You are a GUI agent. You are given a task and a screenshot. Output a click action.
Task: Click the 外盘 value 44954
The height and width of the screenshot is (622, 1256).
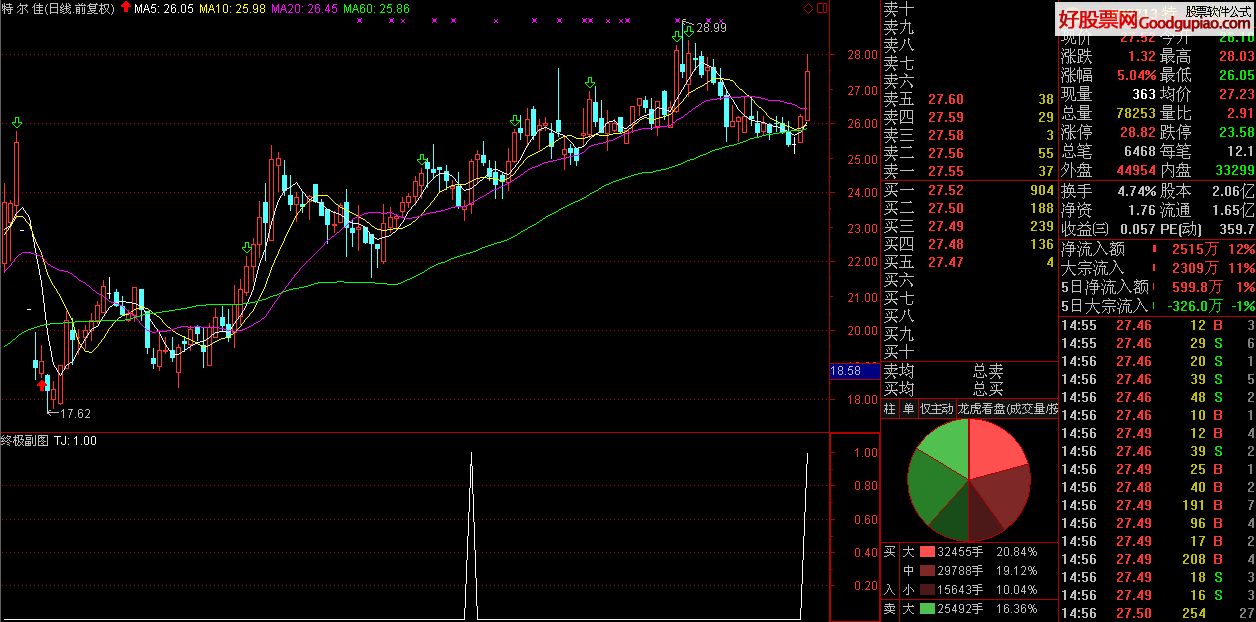(x=1134, y=170)
